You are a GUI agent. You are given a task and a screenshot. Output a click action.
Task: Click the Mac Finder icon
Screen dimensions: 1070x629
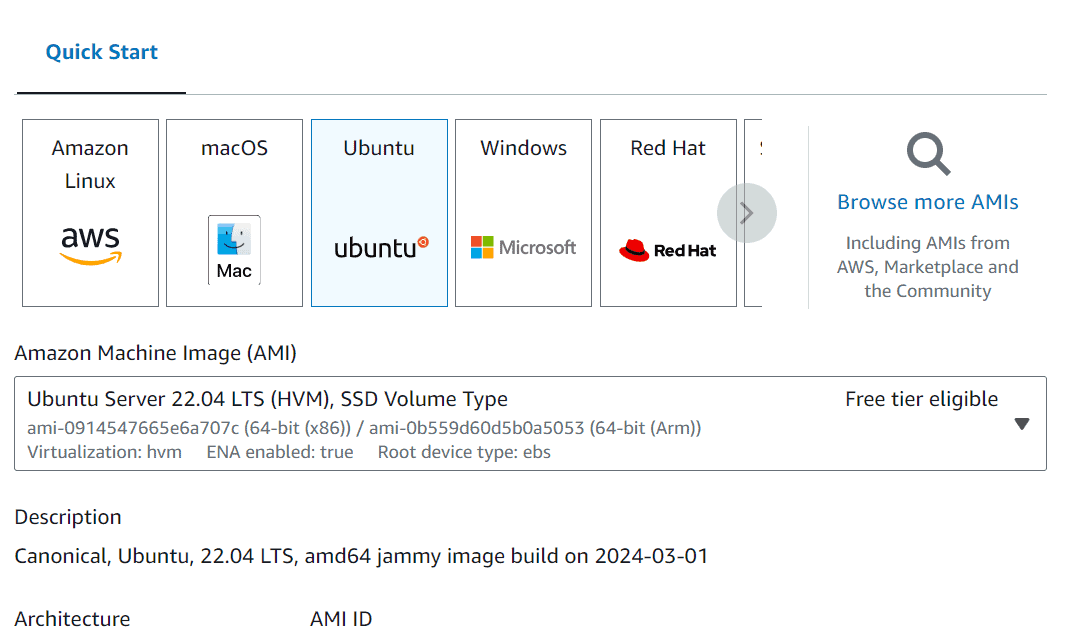[x=234, y=249]
